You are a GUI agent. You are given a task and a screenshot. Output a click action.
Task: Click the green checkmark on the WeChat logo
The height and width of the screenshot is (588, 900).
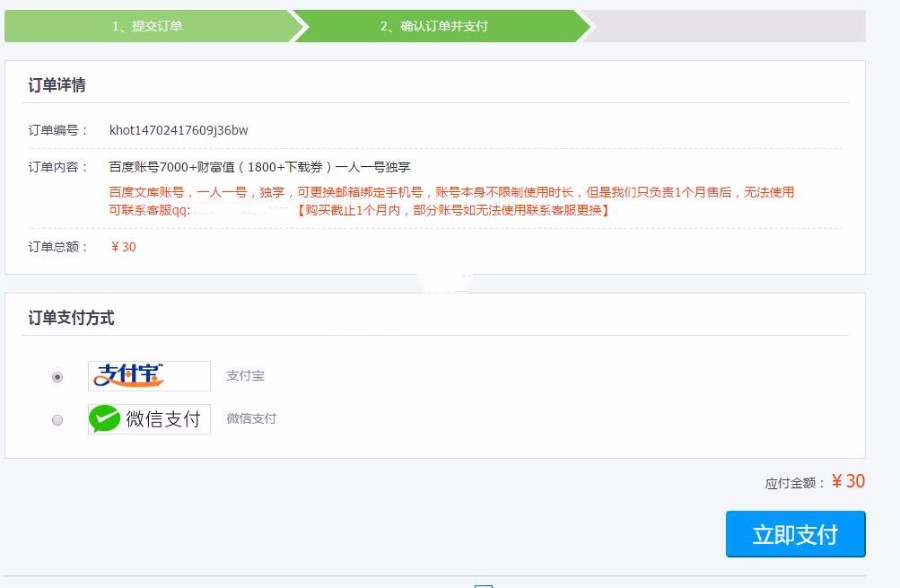[104, 417]
